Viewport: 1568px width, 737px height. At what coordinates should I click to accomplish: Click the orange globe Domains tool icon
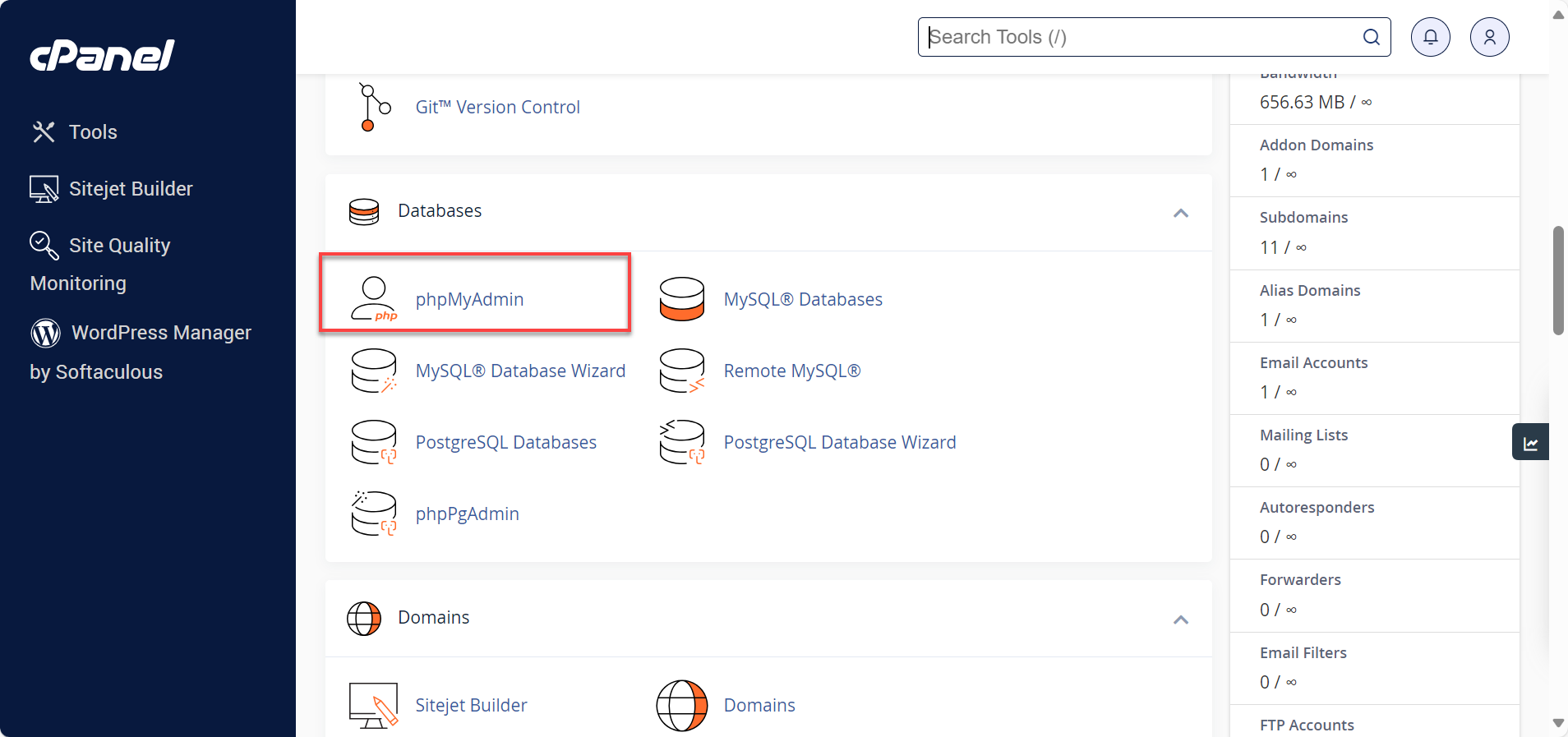(x=682, y=705)
